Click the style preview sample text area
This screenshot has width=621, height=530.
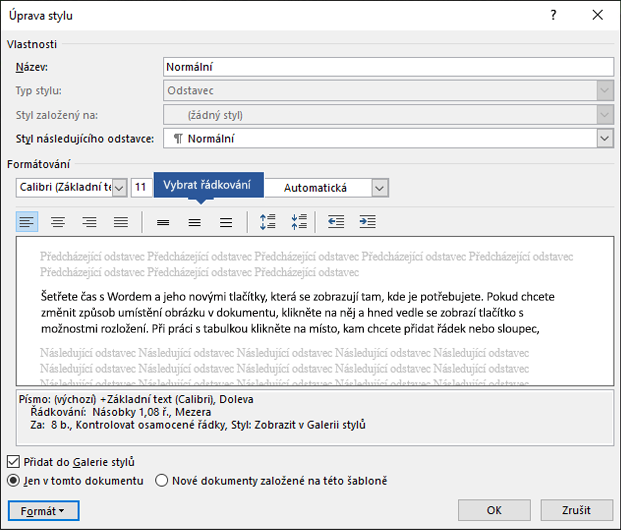coord(315,311)
